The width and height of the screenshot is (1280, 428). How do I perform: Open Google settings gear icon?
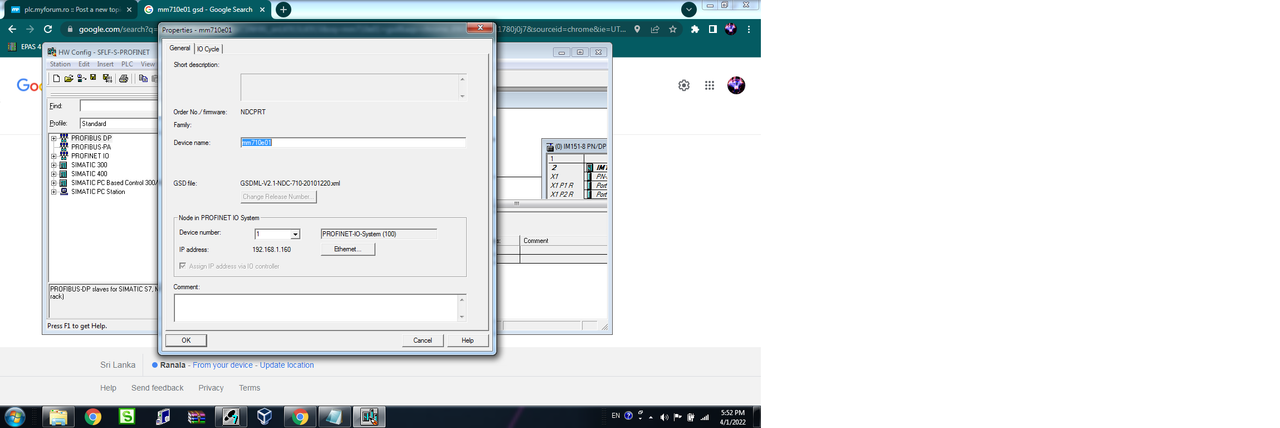[684, 86]
